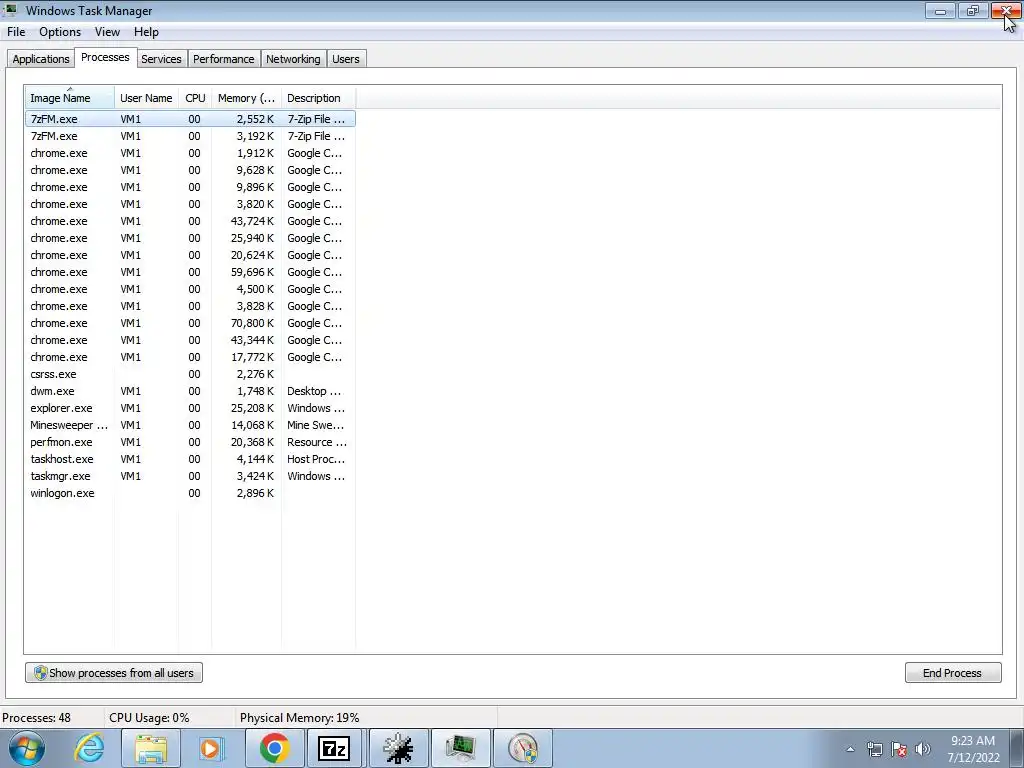Select the taskmgr.exe process
This screenshot has width=1024, height=768.
coord(190,475)
